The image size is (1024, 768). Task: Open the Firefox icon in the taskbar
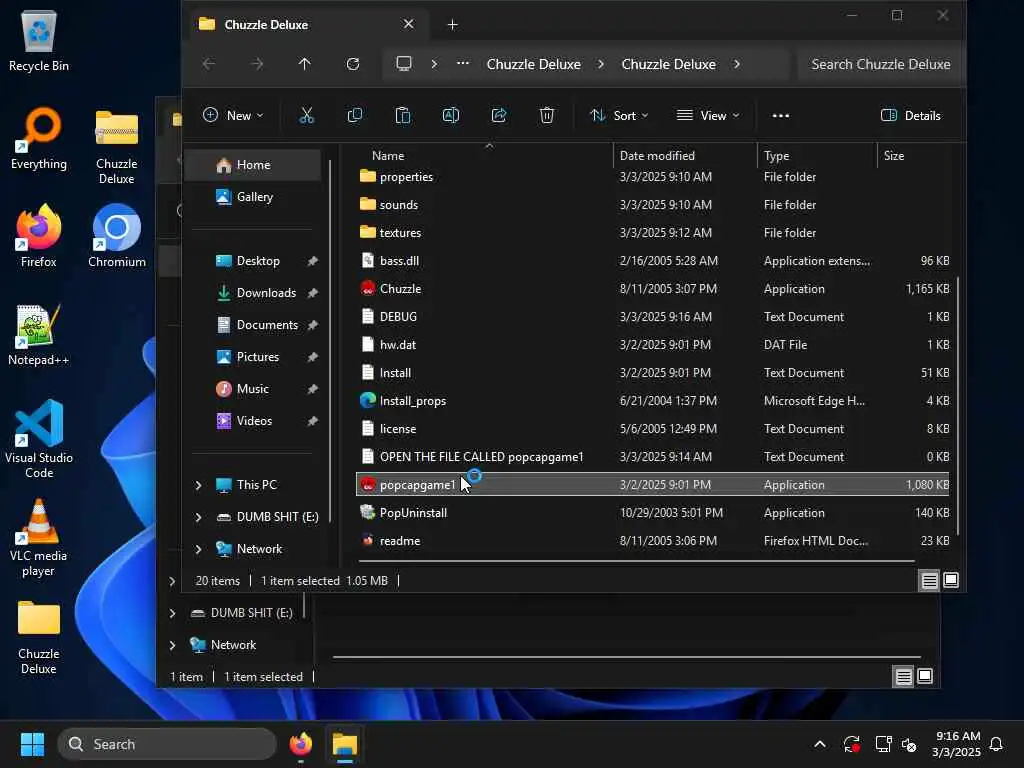(x=300, y=744)
